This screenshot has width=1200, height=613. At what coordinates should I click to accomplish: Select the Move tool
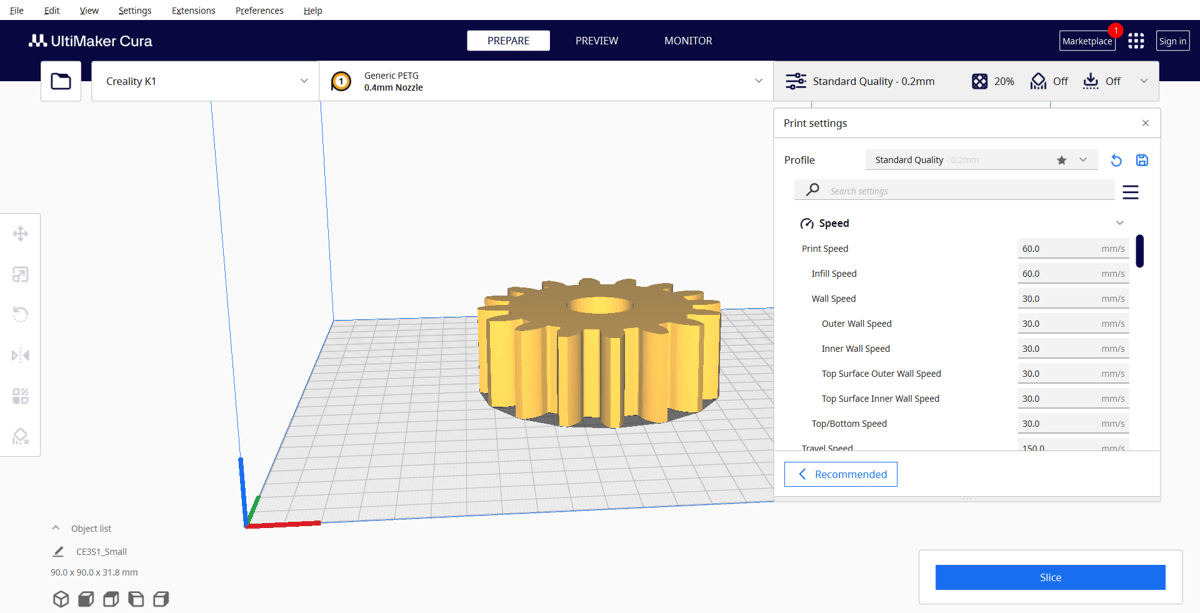click(x=20, y=234)
